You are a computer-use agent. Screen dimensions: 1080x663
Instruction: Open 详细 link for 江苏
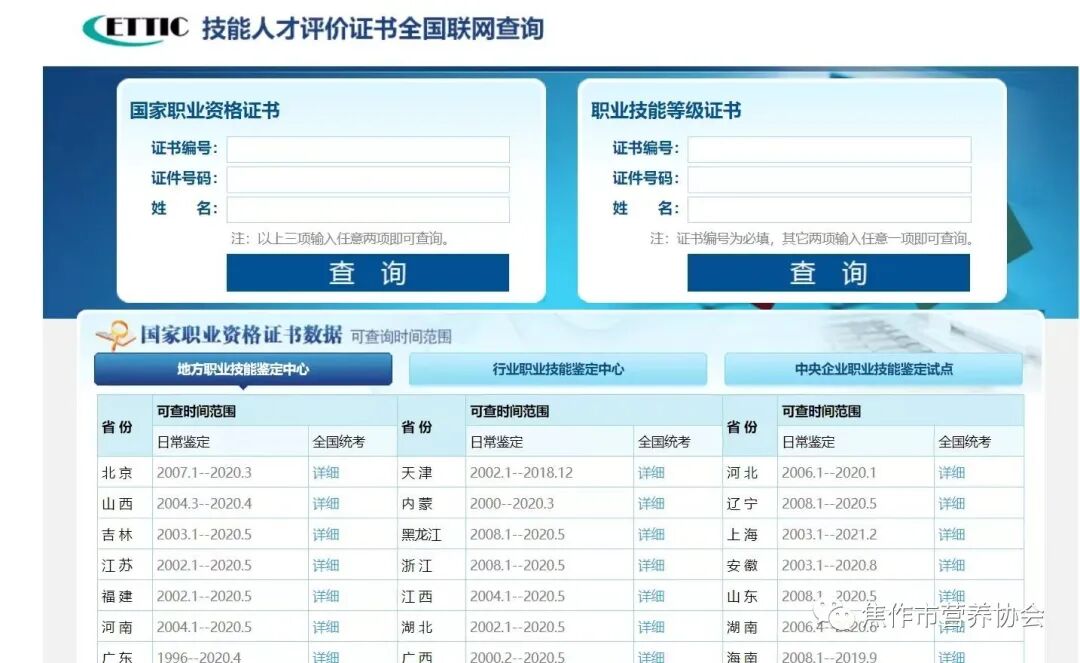pyautogui.click(x=326, y=565)
